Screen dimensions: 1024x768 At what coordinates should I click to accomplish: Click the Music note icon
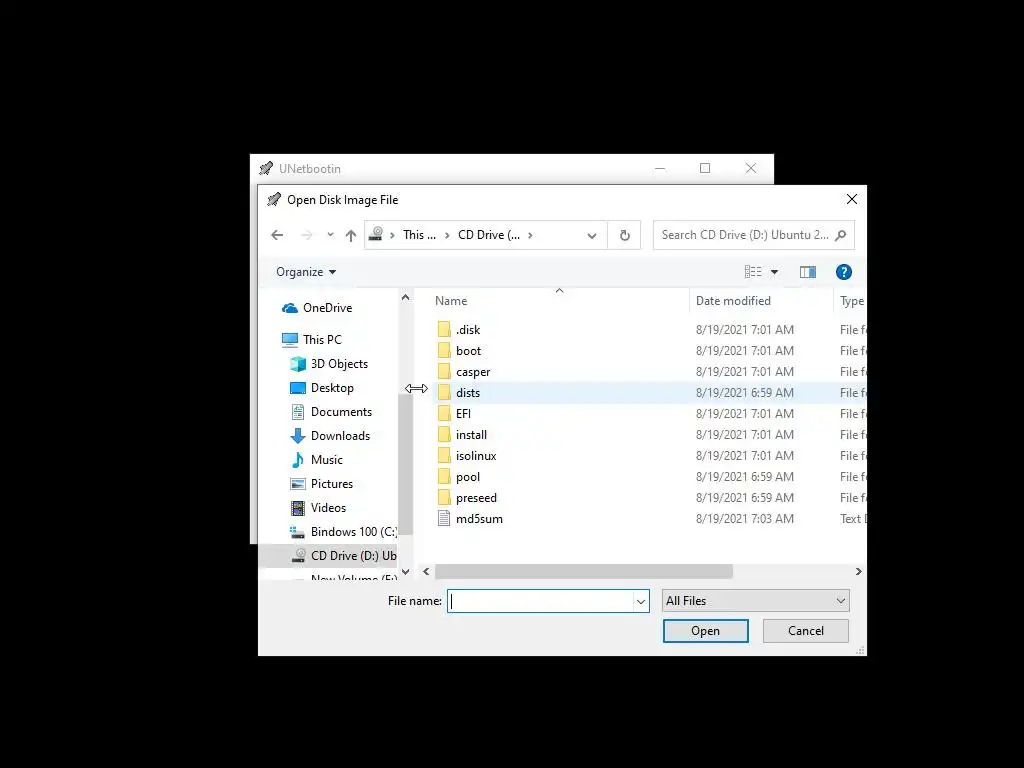298,460
